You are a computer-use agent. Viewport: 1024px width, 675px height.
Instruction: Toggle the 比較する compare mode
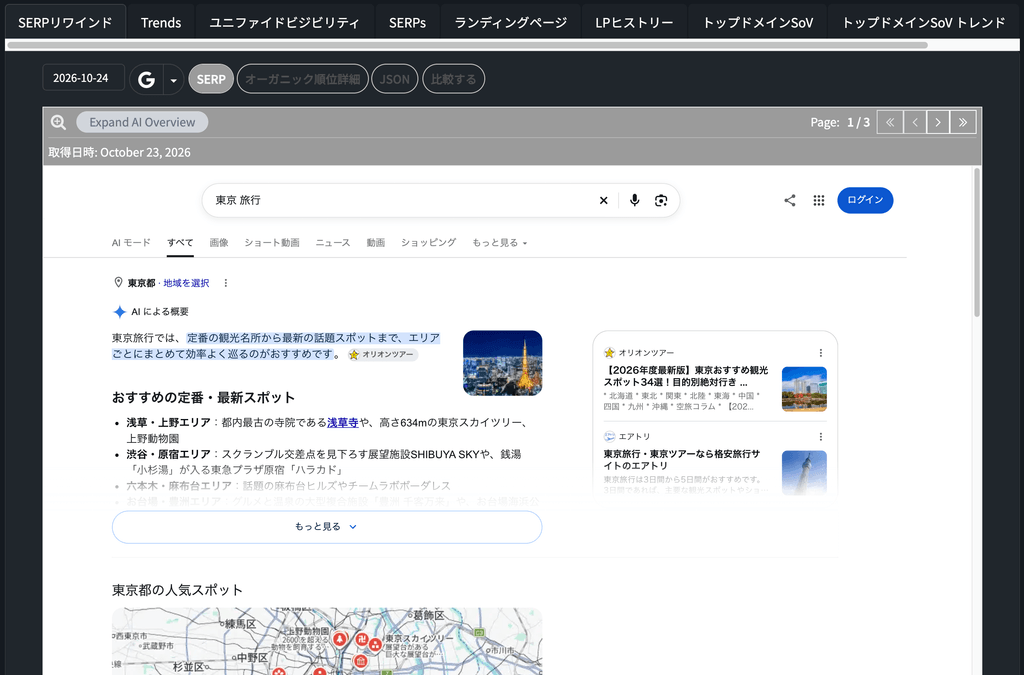(x=453, y=79)
